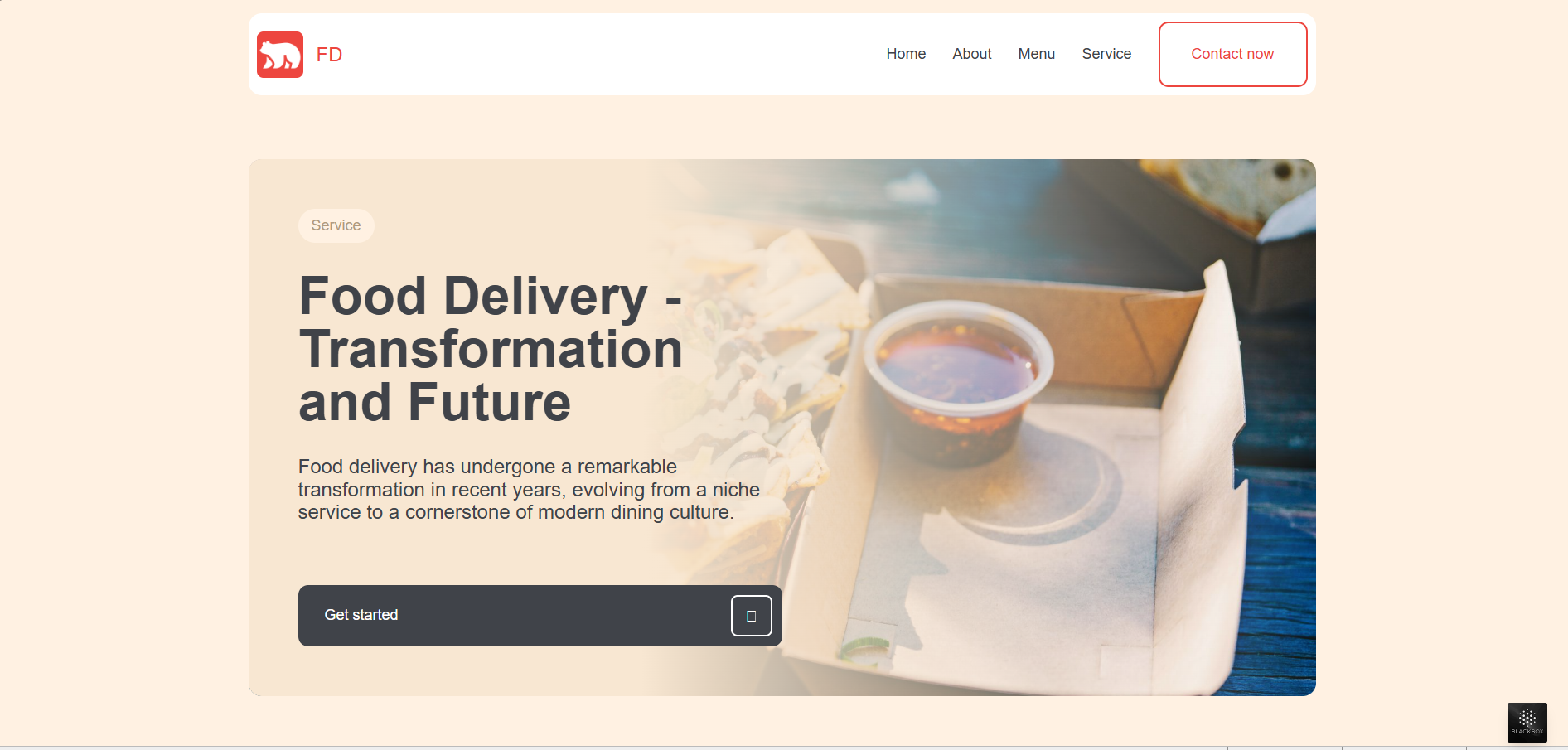1568x750 pixels.
Task: Open the Blackbox floating widget icon
Action: [x=1527, y=722]
